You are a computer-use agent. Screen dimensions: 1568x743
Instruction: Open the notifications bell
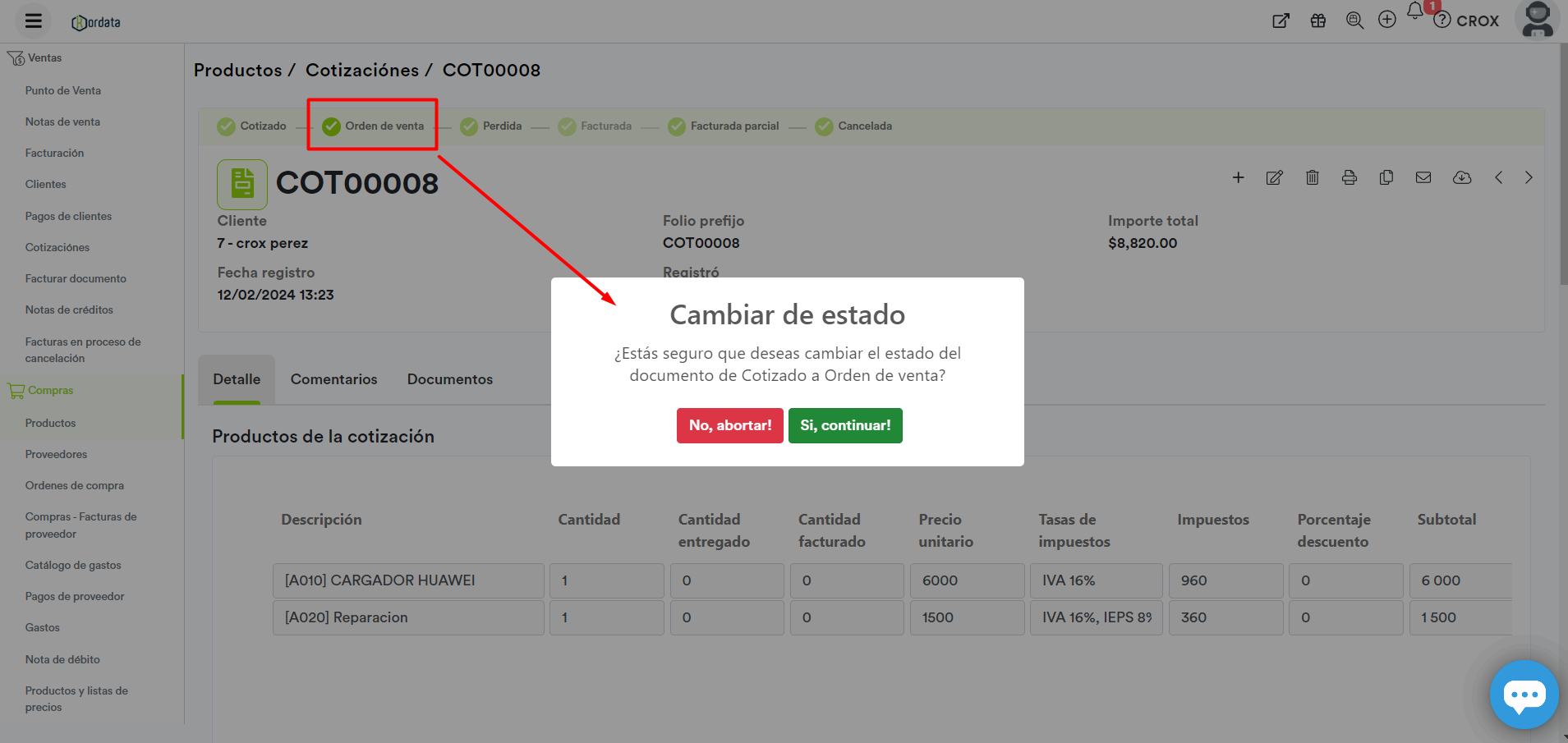[1414, 11]
